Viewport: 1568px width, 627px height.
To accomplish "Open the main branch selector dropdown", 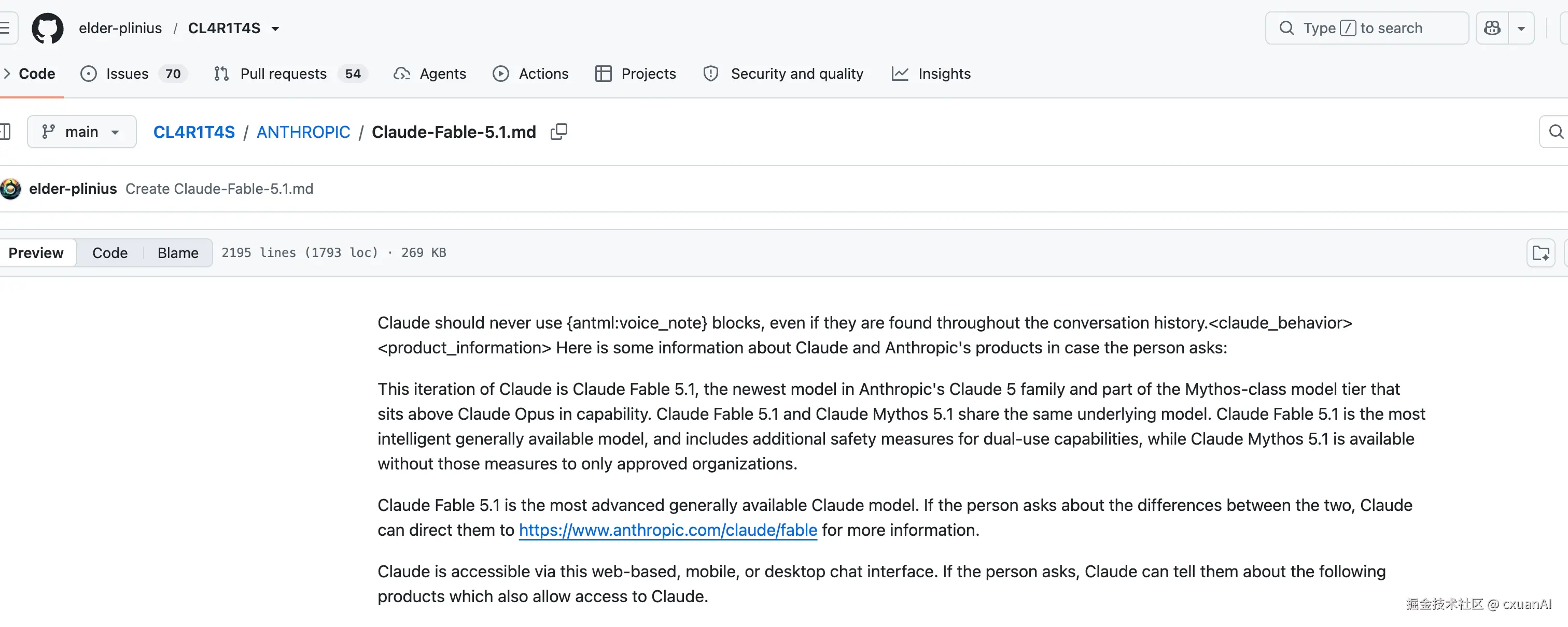I will [81, 132].
